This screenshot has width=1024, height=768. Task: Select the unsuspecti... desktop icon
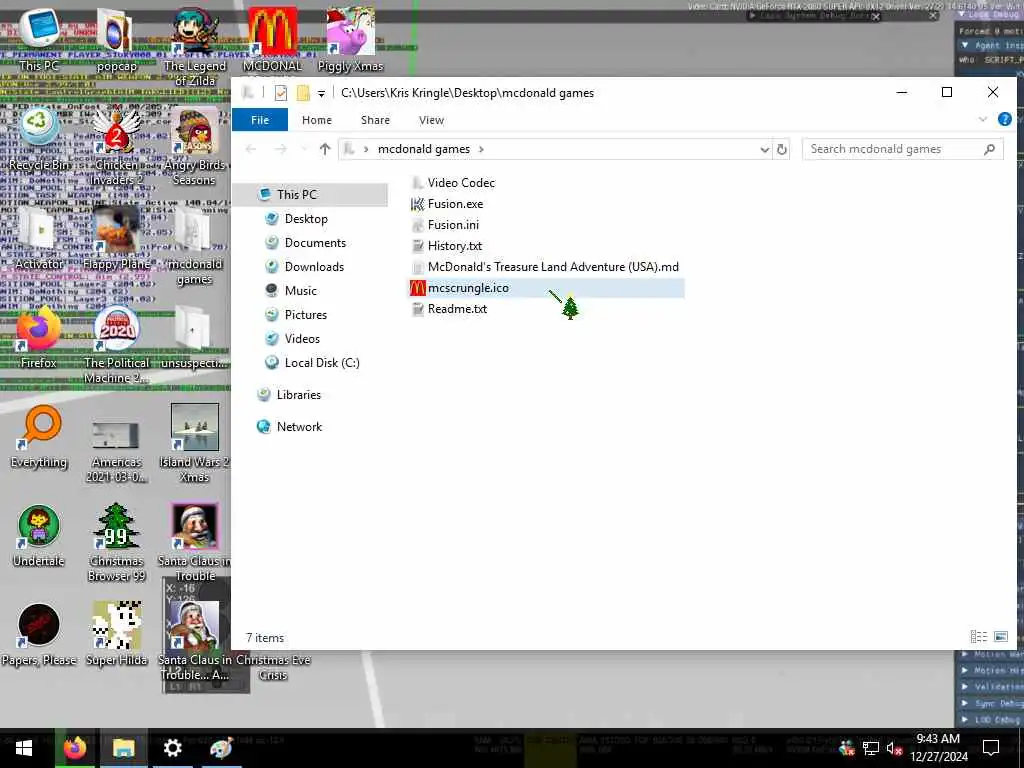(x=194, y=337)
